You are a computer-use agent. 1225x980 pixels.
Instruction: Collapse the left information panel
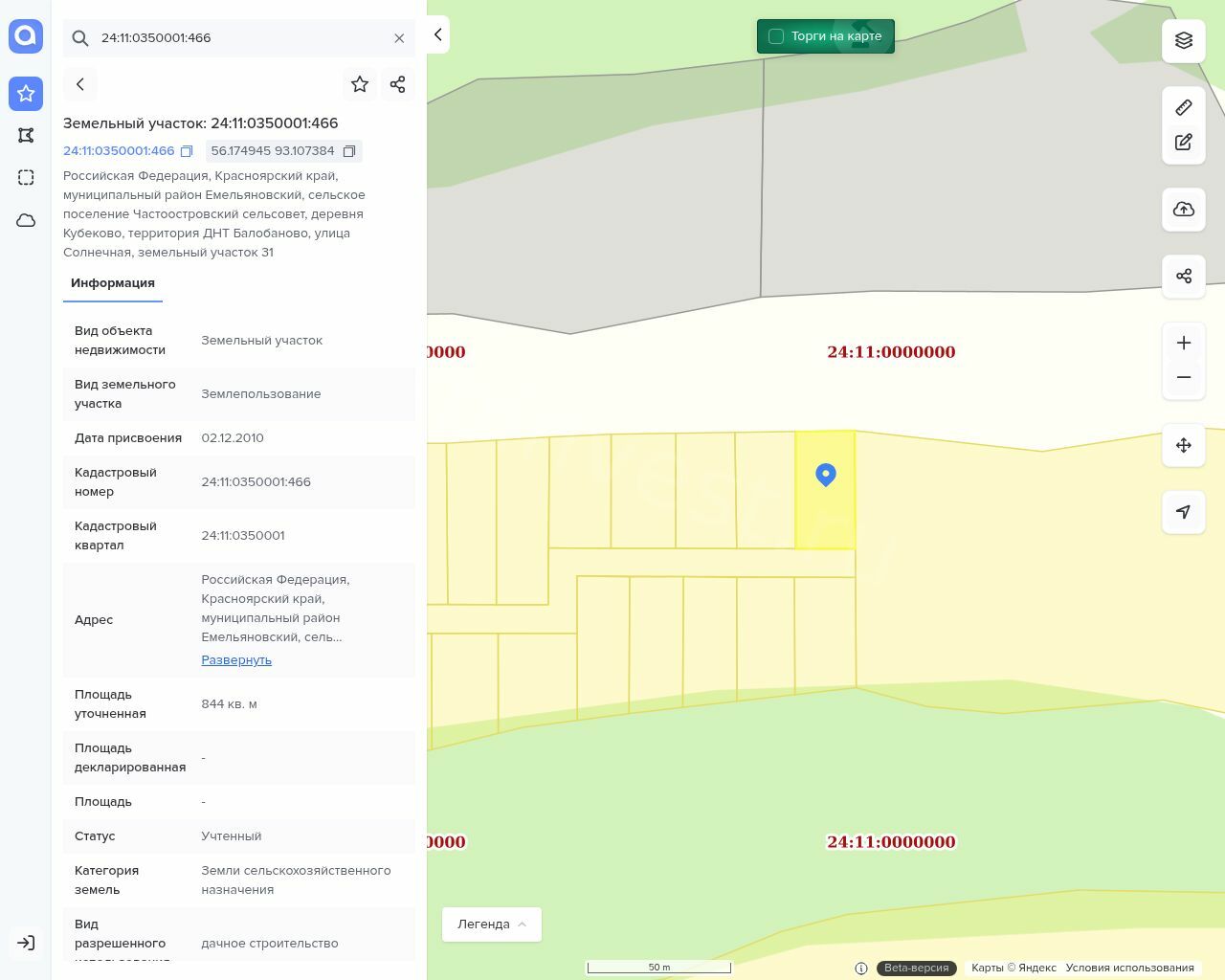click(438, 34)
